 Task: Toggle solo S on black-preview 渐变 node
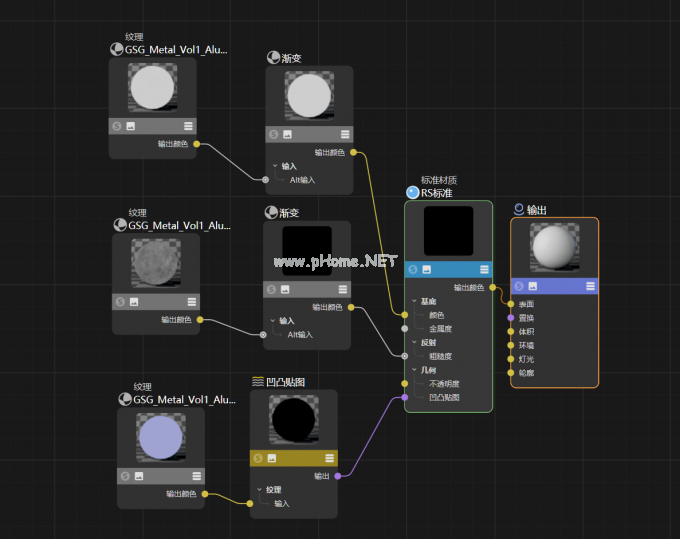271,289
